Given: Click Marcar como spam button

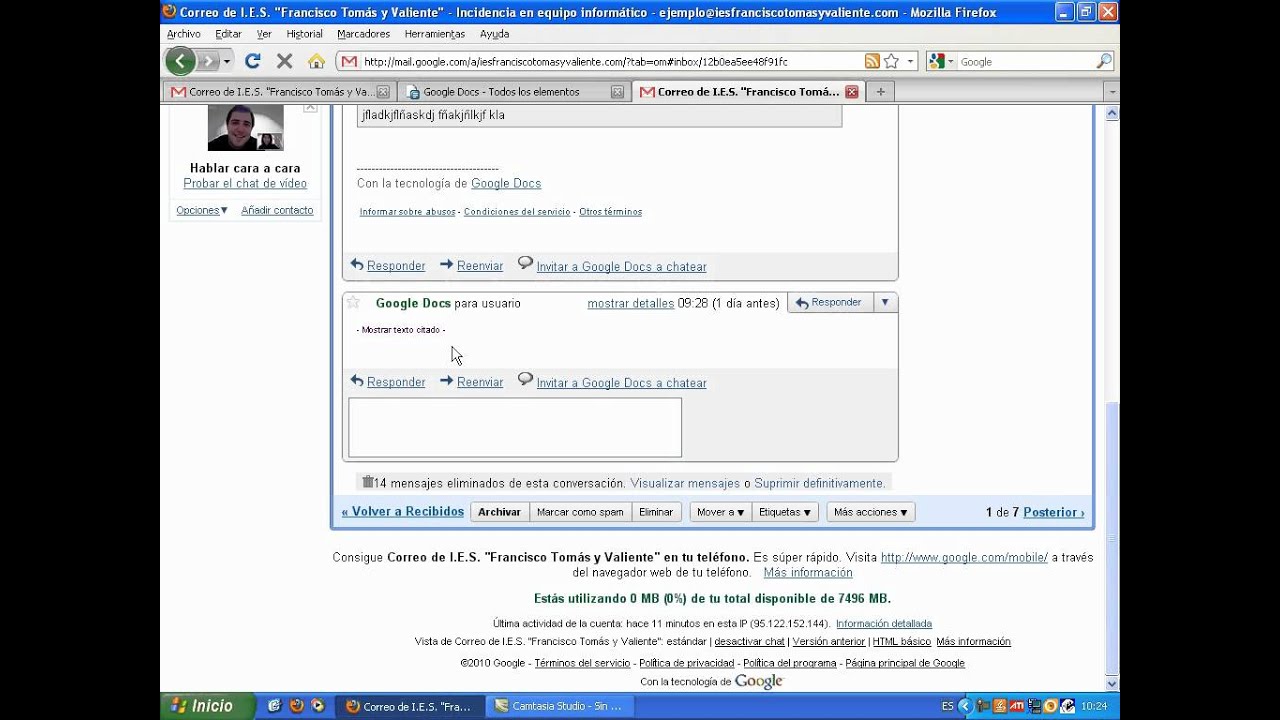Looking at the screenshot, I should tap(580, 512).
